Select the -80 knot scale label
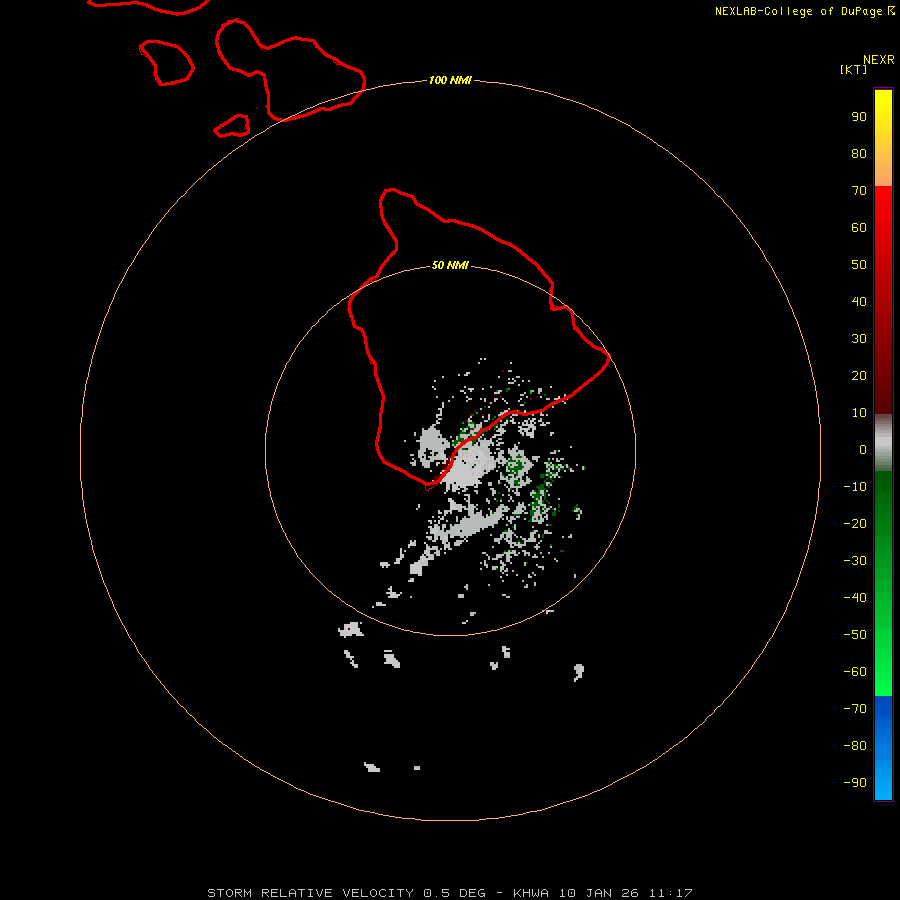The width and height of the screenshot is (900, 900). pyautogui.click(x=855, y=746)
